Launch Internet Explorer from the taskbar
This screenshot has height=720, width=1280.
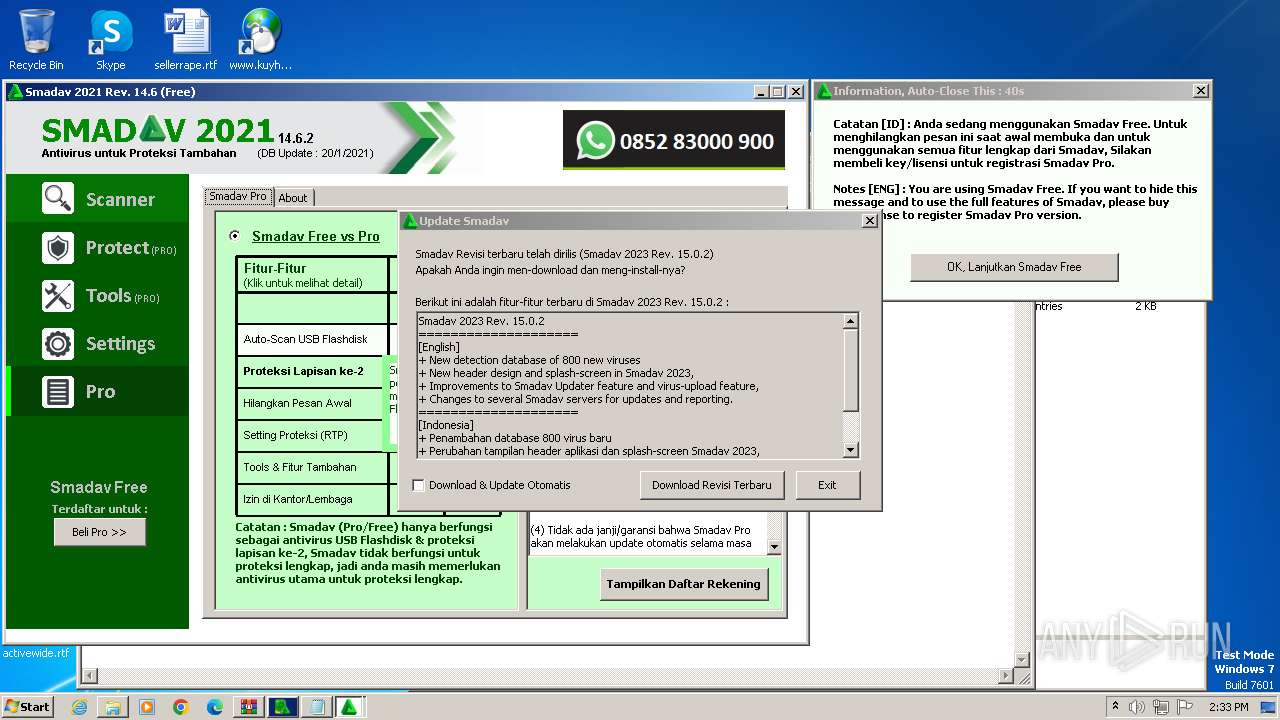tap(79, 707)
